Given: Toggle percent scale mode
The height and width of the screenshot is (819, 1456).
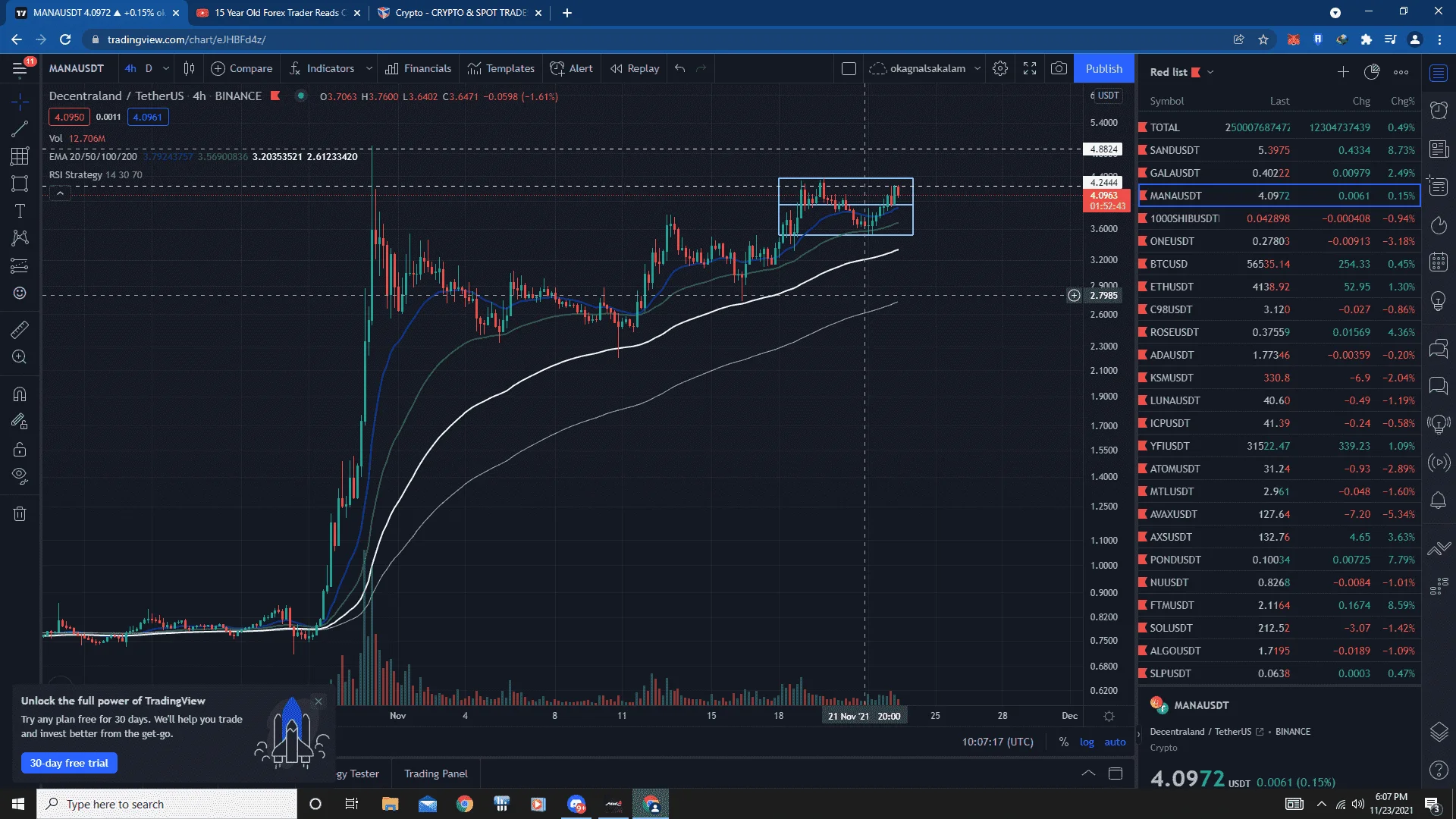Looking at the screenshot, I should click(1064, 742).
